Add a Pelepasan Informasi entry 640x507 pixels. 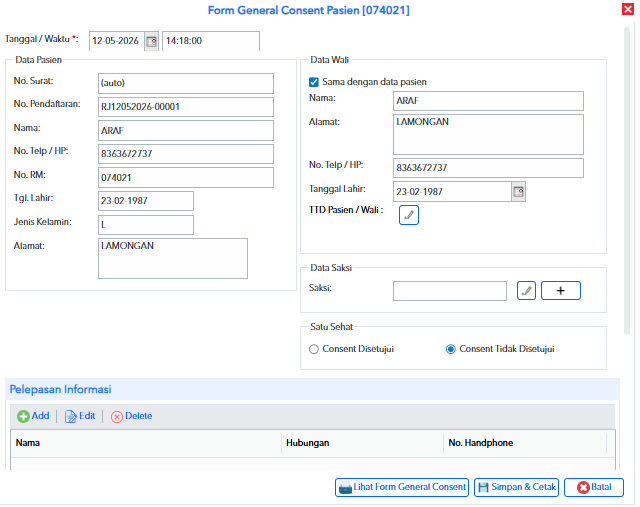[x=33, y=416]
